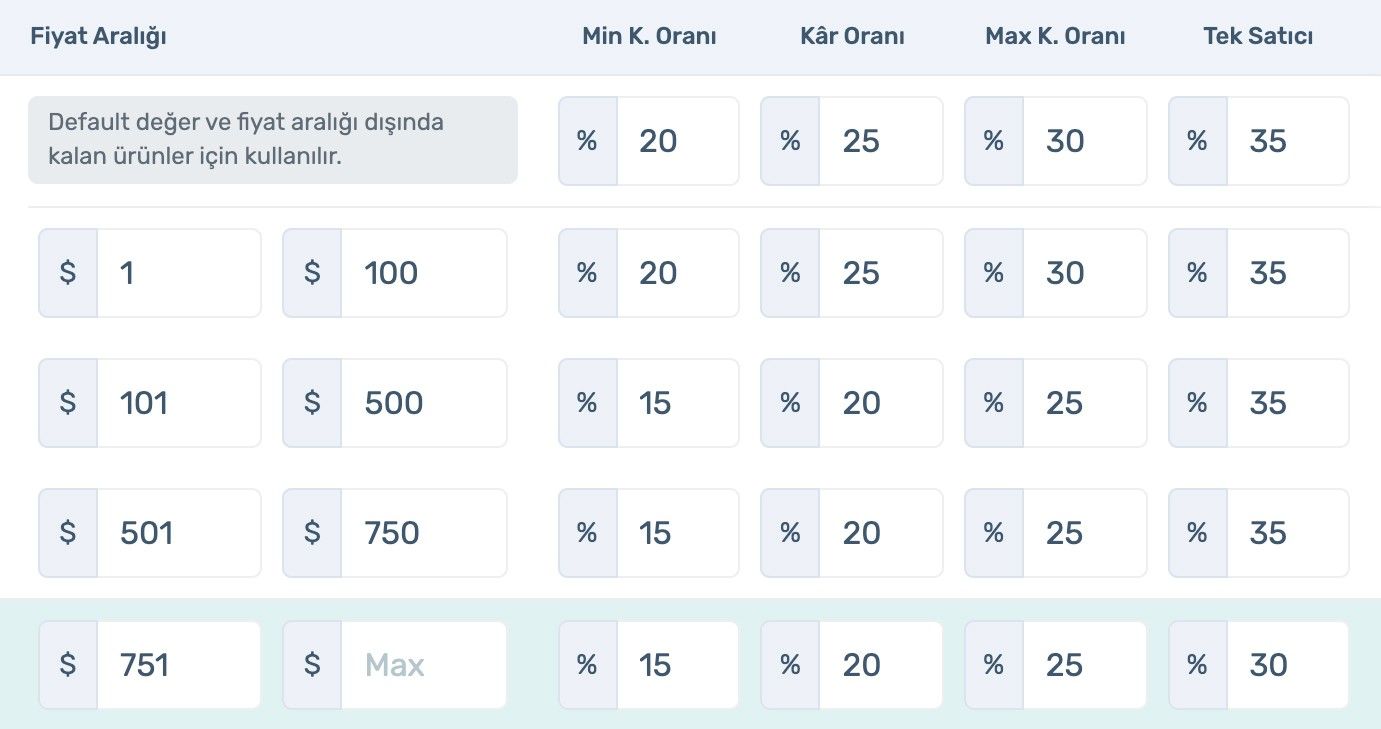This screenshot has height=729, width=1381.
Task: Select the Fiyat Aralığı column header
Action: point(98,36)
